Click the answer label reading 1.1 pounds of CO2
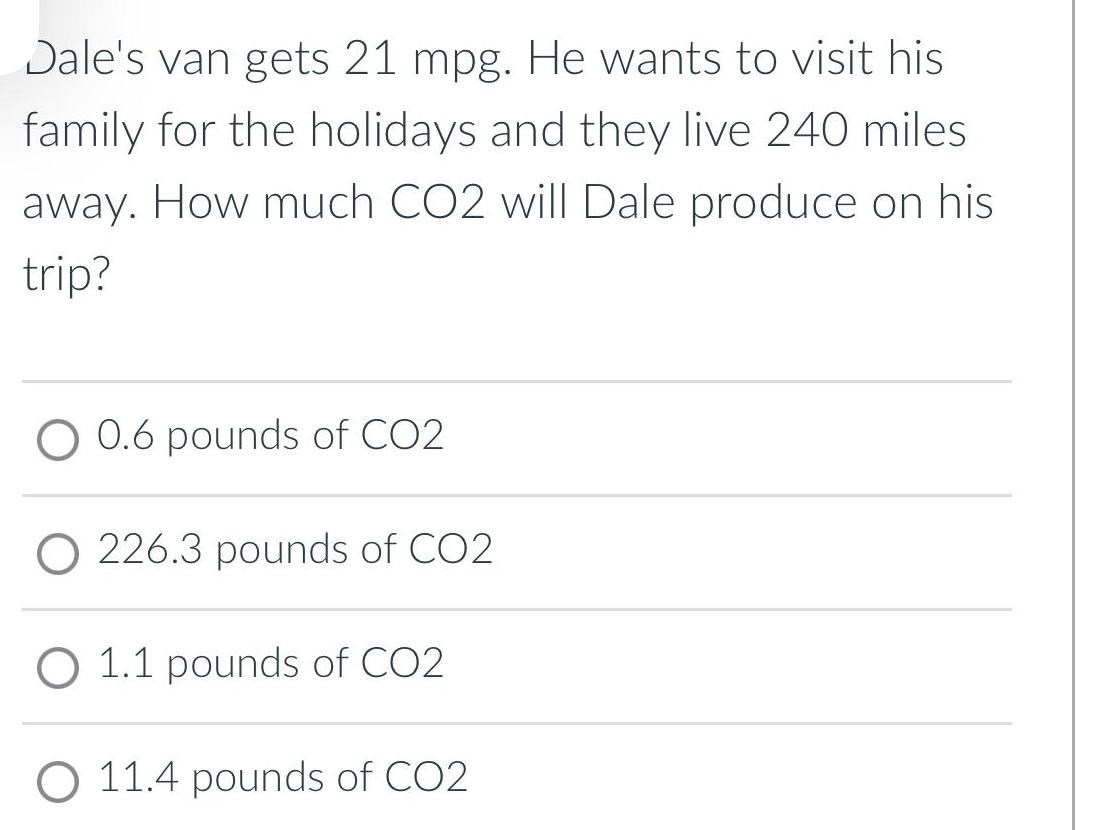 pos(270,662)
